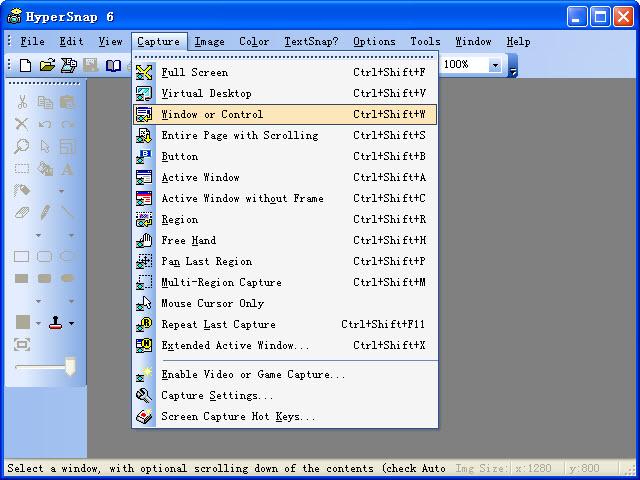Click the Delete X tool icon
This screenshot has width=640, height=480.
22,124
